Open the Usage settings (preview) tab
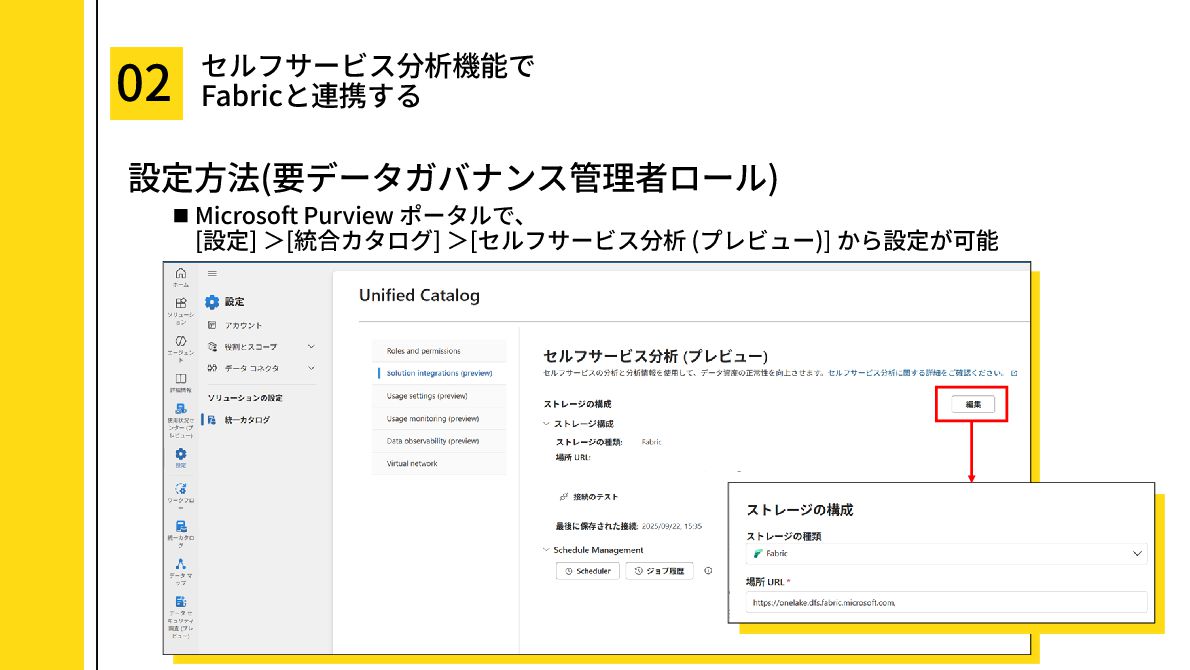The image size is (1190, 670). click(439, 395)
